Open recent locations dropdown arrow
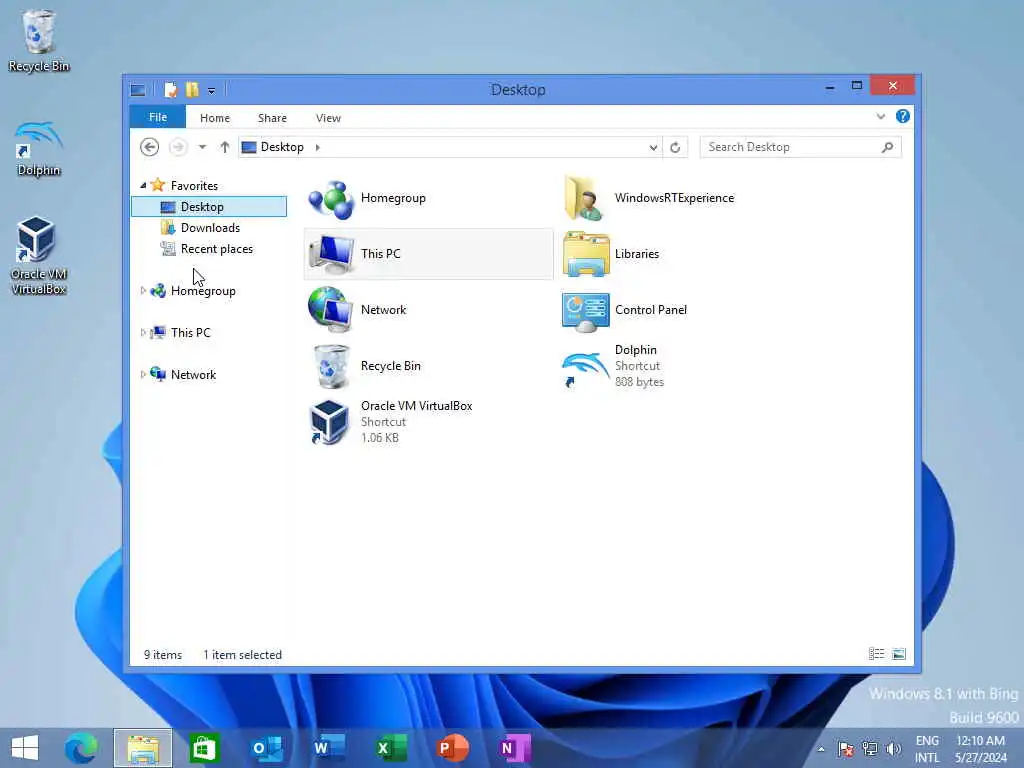1024x768 pixels. click(x=202, y=148)
